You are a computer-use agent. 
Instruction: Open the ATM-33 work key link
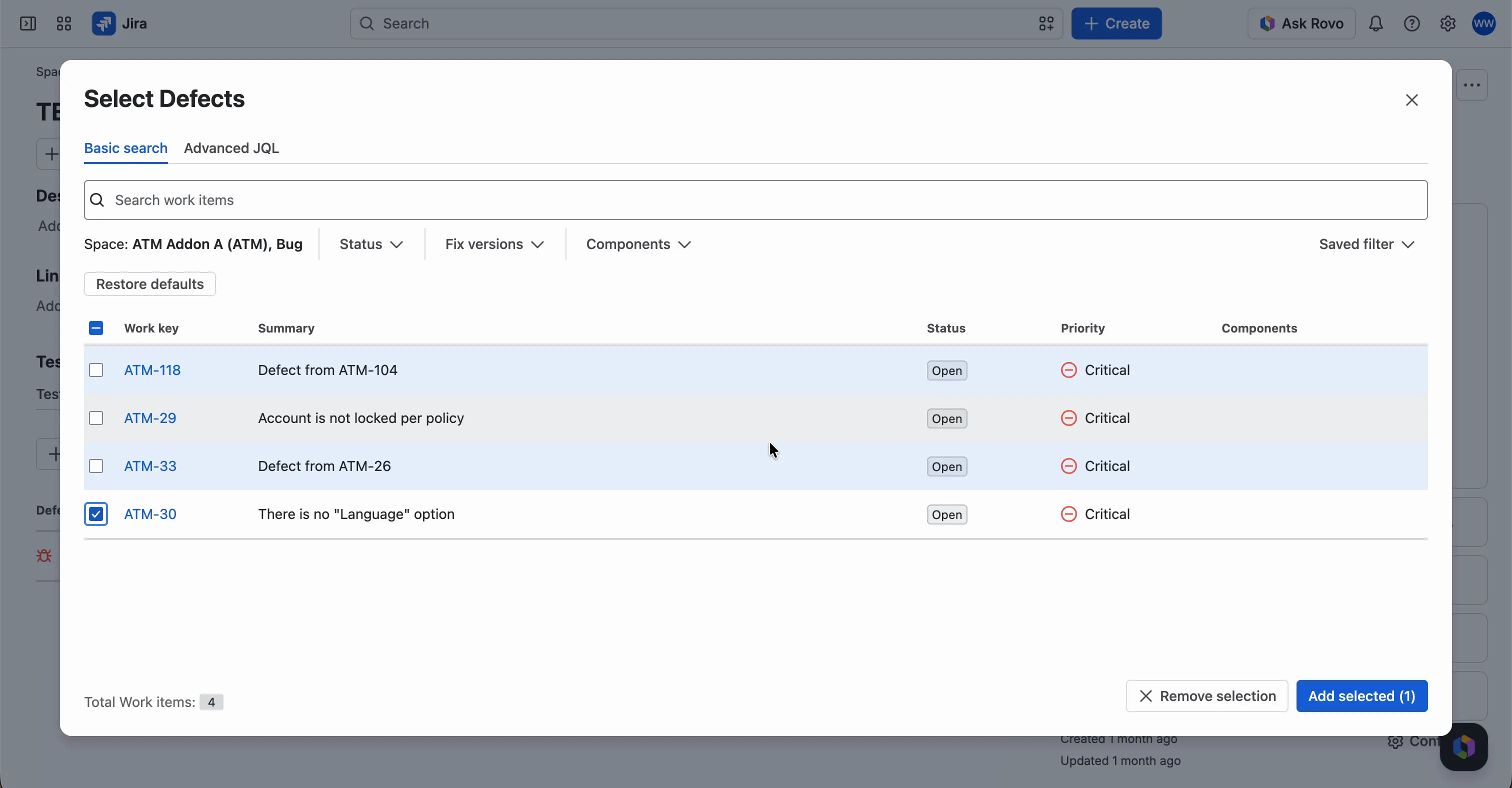149,466
